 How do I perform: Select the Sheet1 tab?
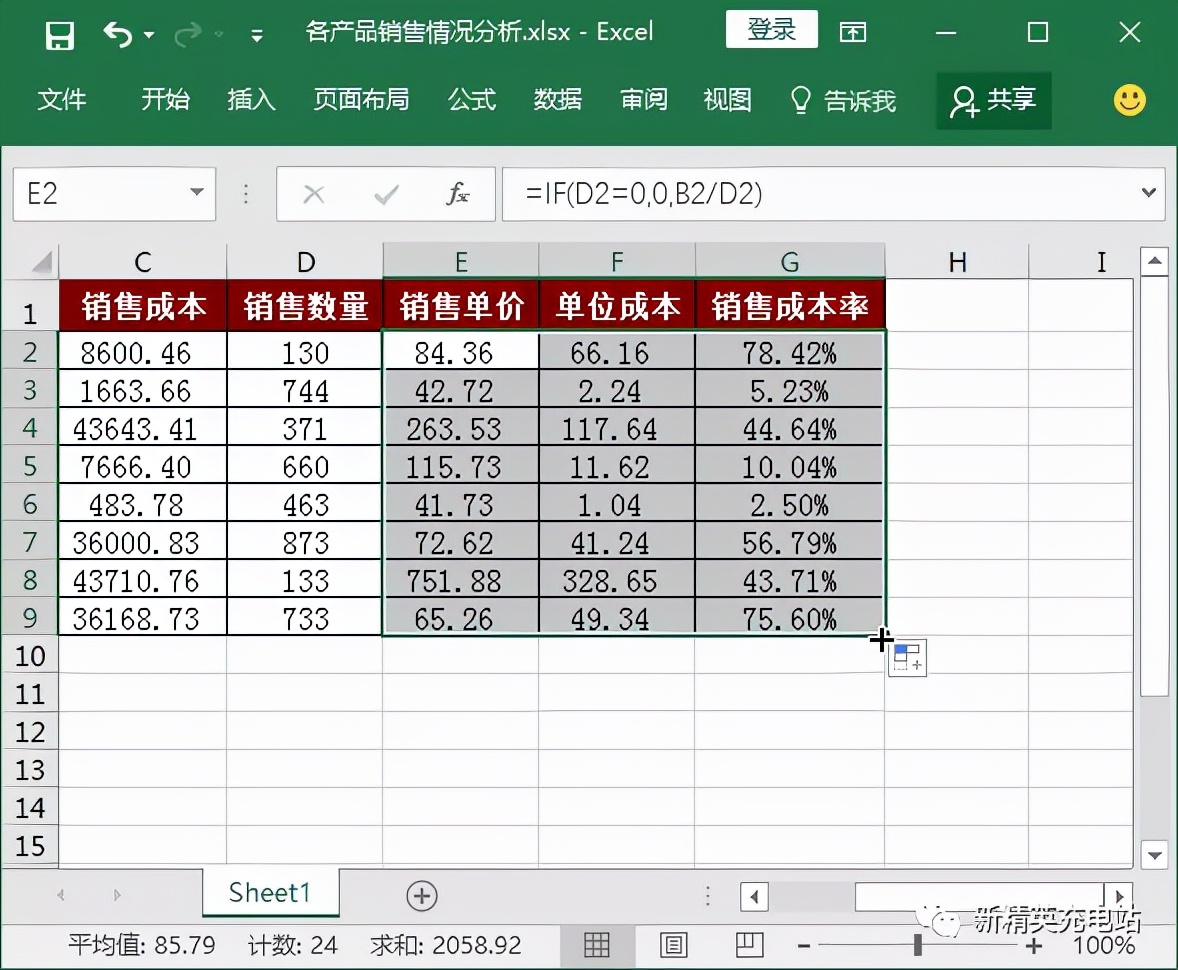click(x=270, y=893)
